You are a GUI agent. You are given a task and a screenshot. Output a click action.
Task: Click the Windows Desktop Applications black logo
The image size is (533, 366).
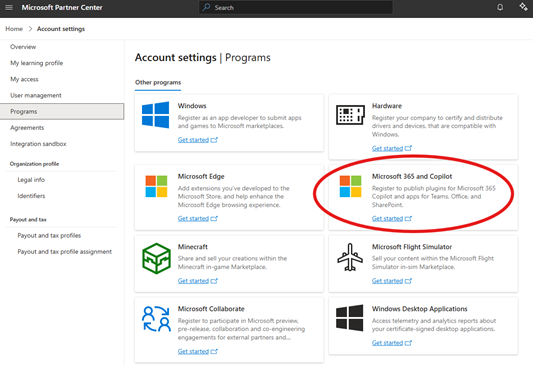(x=350, y=318)
